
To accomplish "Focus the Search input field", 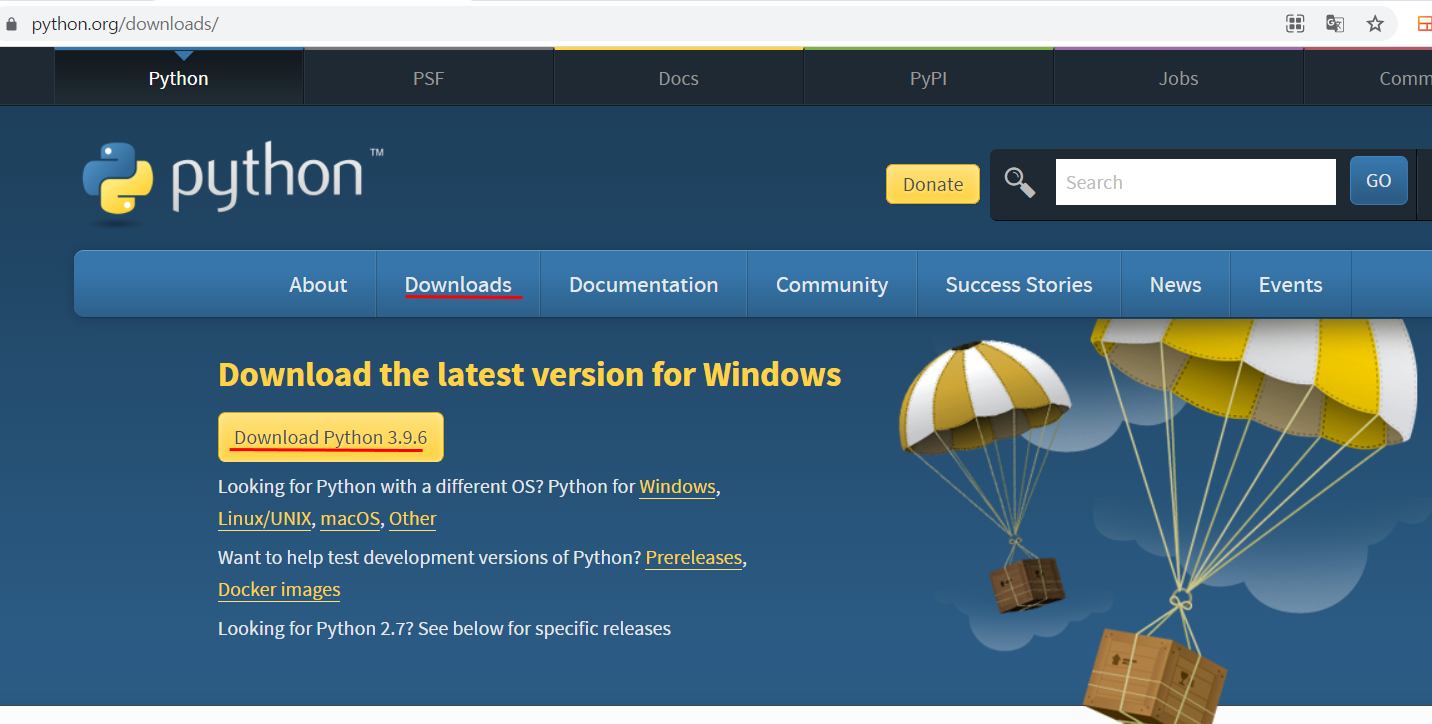I will (1196, 182).
